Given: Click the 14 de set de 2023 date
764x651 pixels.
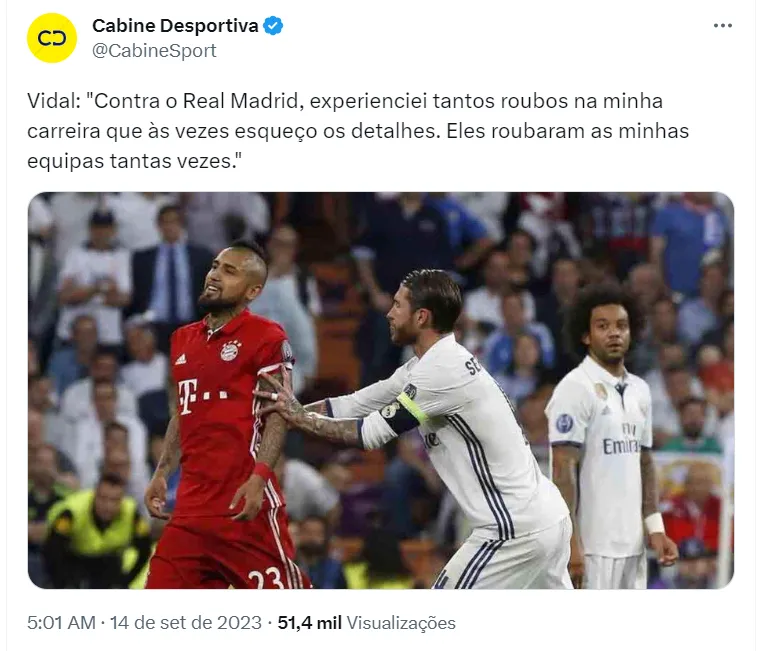Looking at the screenshot, I should (x=186, y=623).
